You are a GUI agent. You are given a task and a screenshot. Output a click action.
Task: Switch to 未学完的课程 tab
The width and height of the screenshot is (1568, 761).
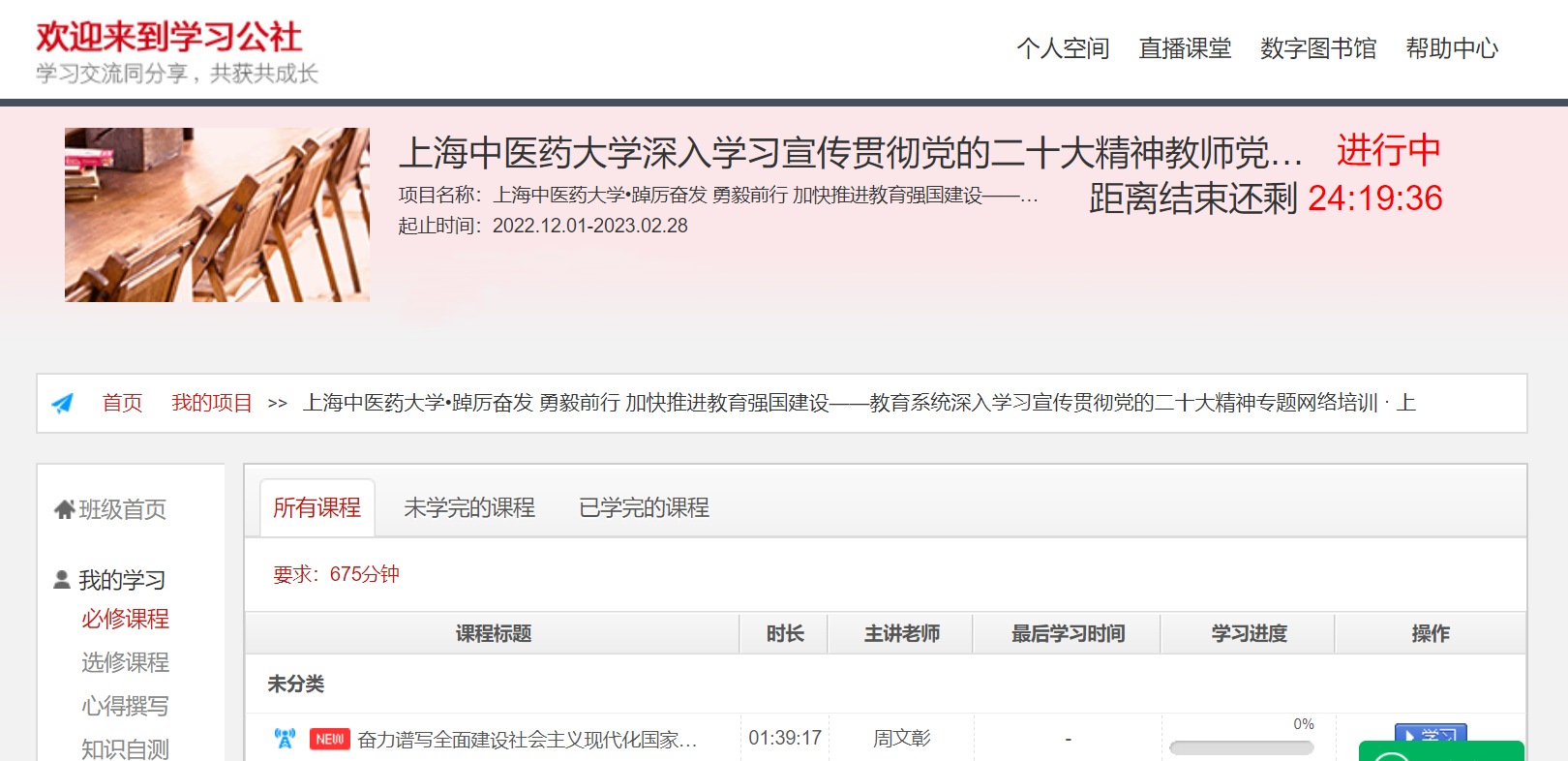click(469, 507)
